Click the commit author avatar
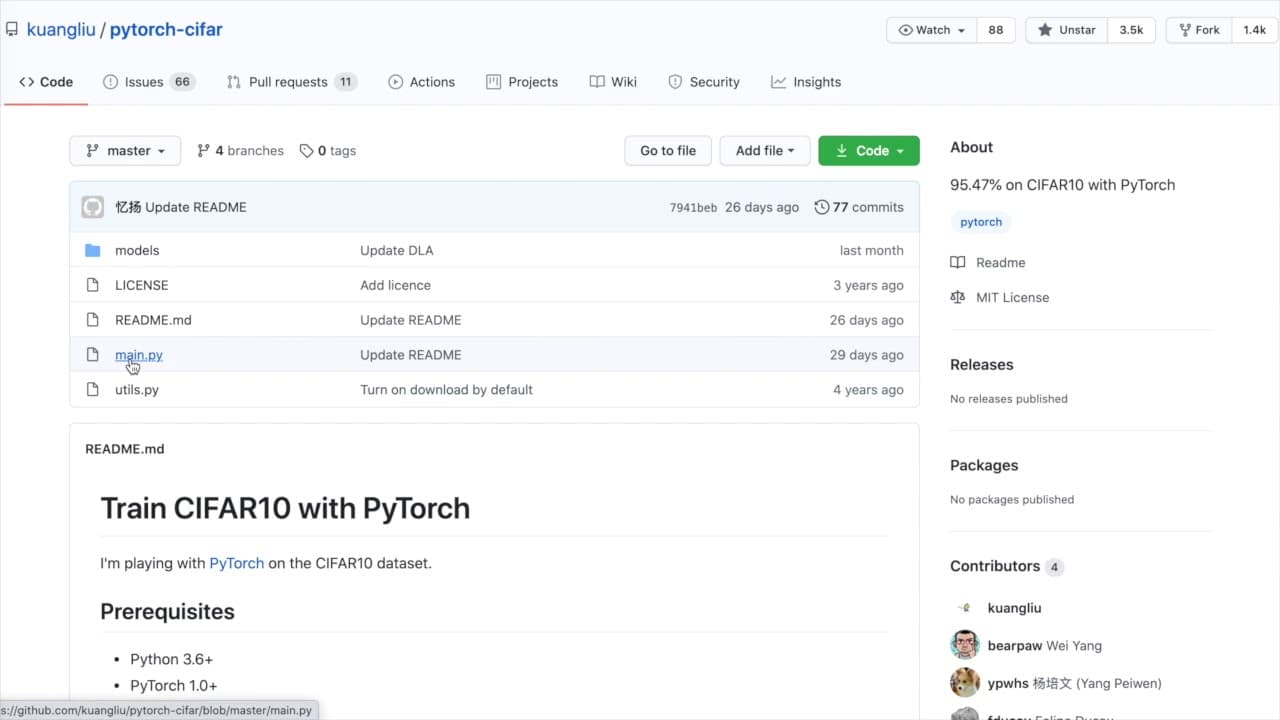This screenshot has width=1280, height=720. tap(93, 207)
